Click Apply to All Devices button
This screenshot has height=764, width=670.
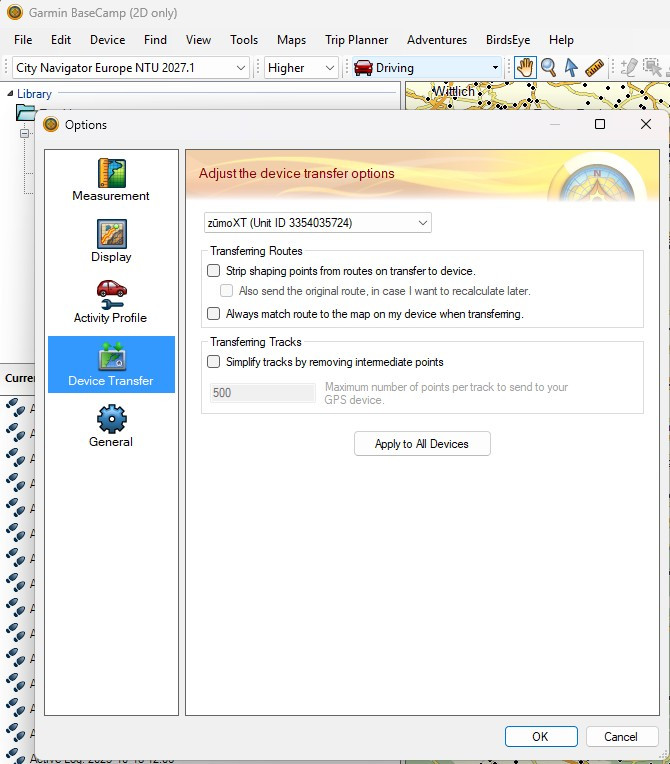422,443
